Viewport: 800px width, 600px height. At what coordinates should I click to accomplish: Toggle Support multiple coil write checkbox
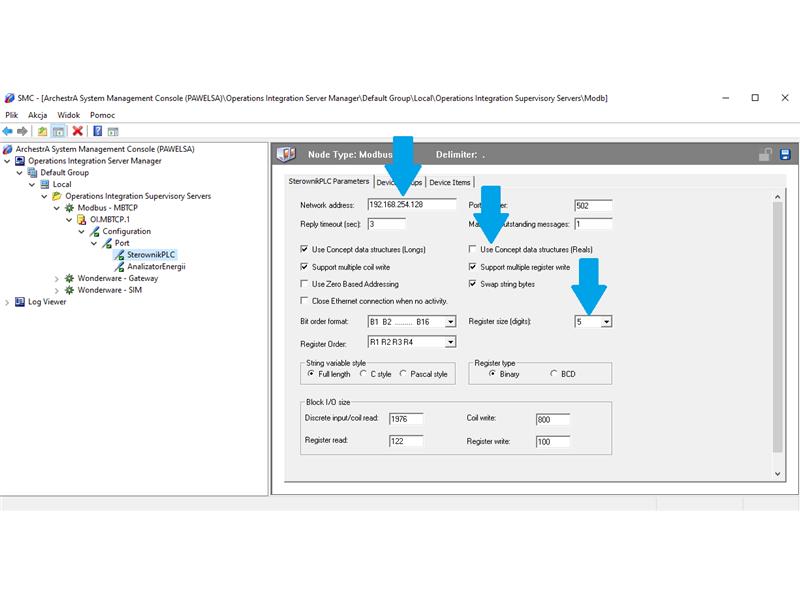[304, 266]
